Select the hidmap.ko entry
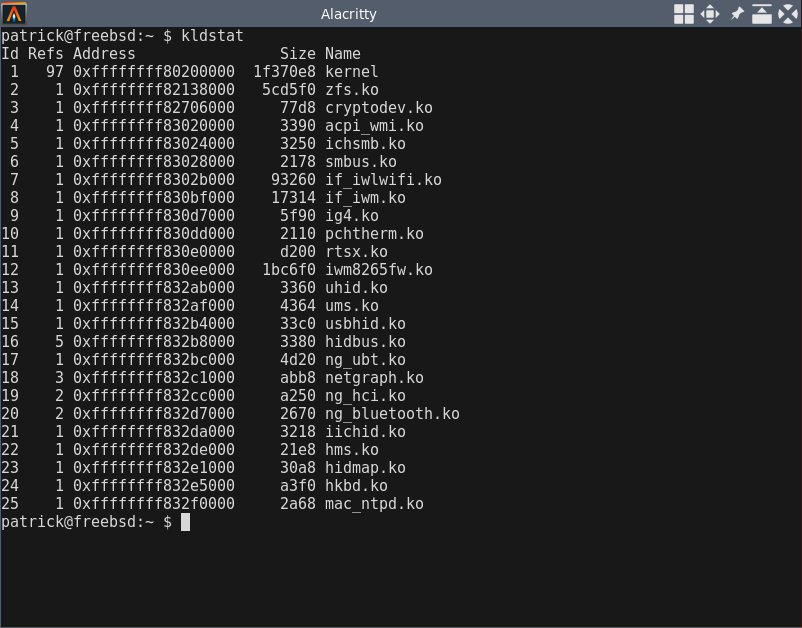 [x=365, y=468]
